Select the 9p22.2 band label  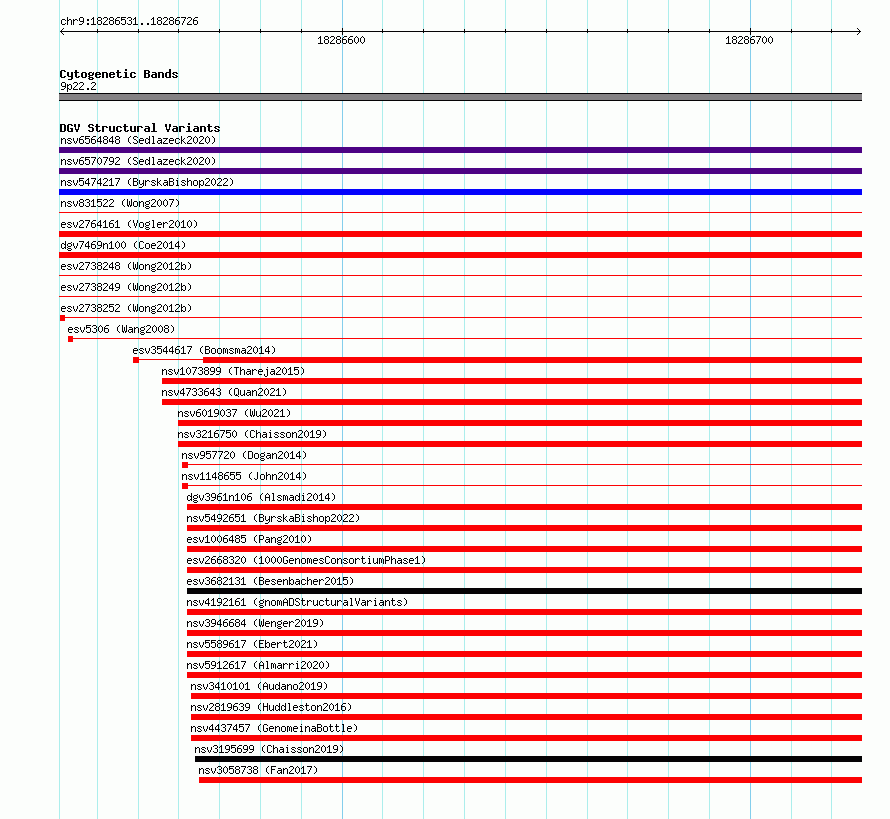[x=78, y=86]
